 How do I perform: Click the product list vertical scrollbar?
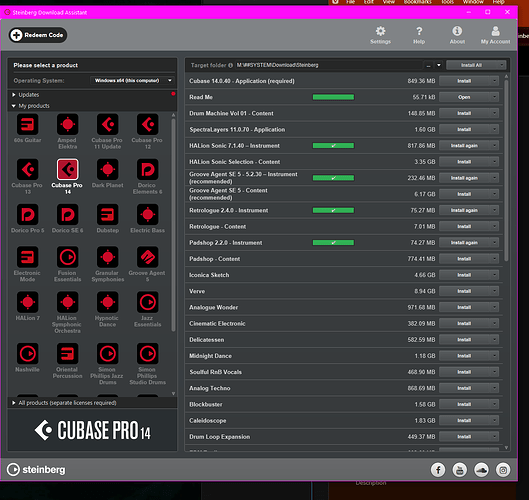(x=173, y=225)
